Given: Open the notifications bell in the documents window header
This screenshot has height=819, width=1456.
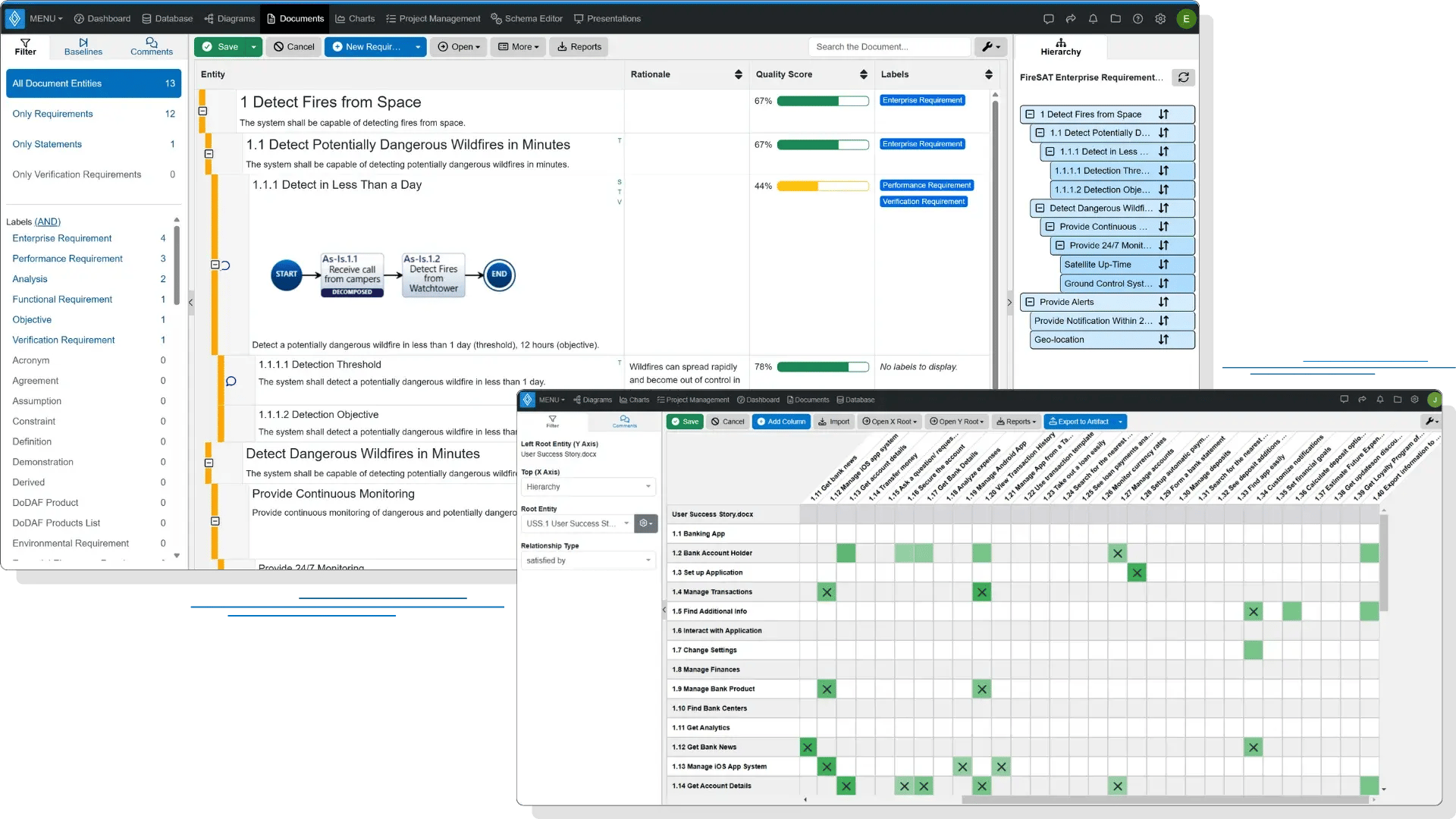Looking at the screenshot, I should point(1093,19).
